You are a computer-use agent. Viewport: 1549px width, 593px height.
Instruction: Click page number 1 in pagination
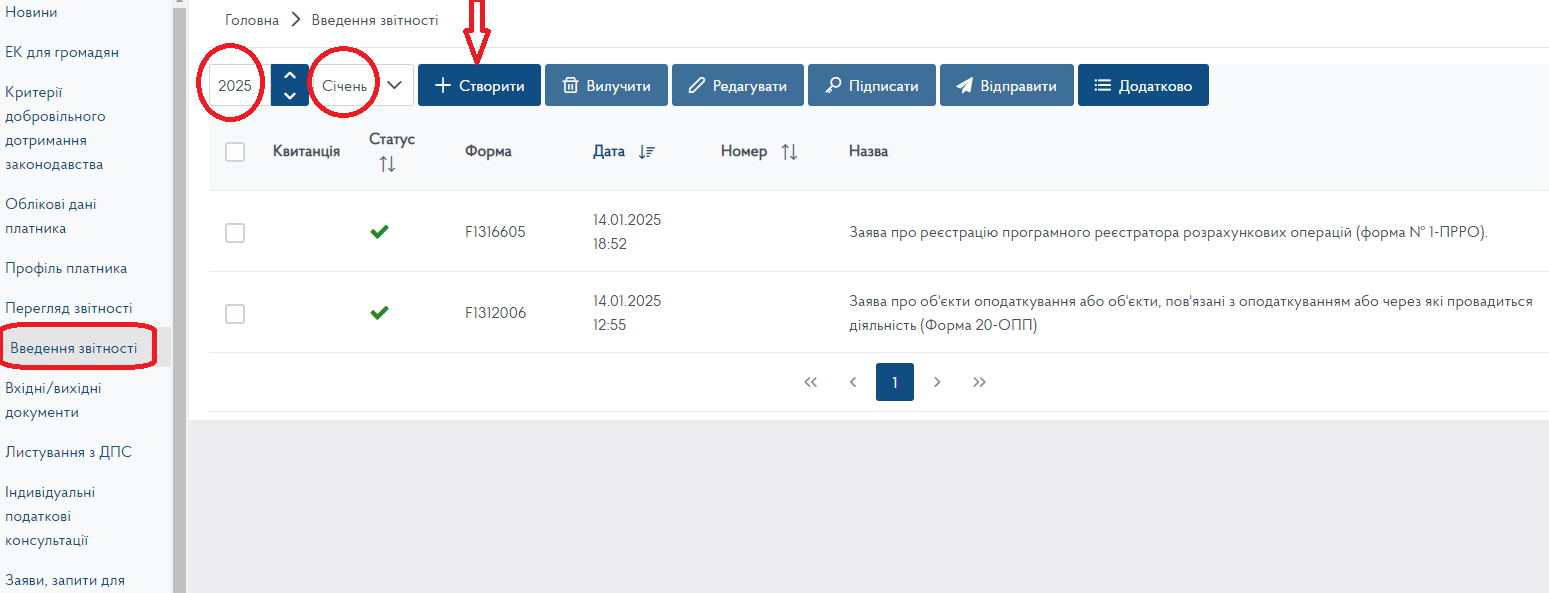pos(895,382)
